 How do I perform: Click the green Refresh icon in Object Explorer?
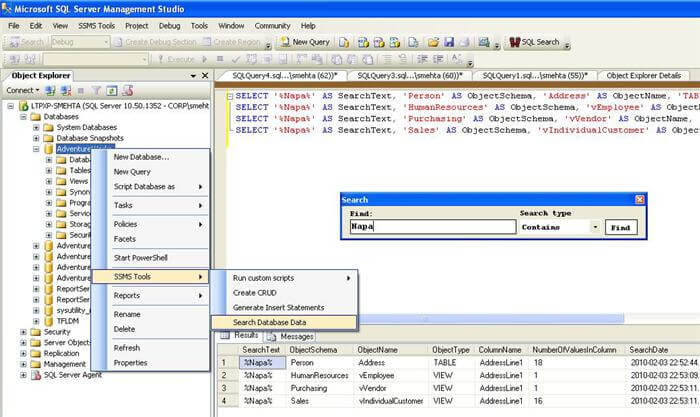pyautogui.click(x=111, y=91)
